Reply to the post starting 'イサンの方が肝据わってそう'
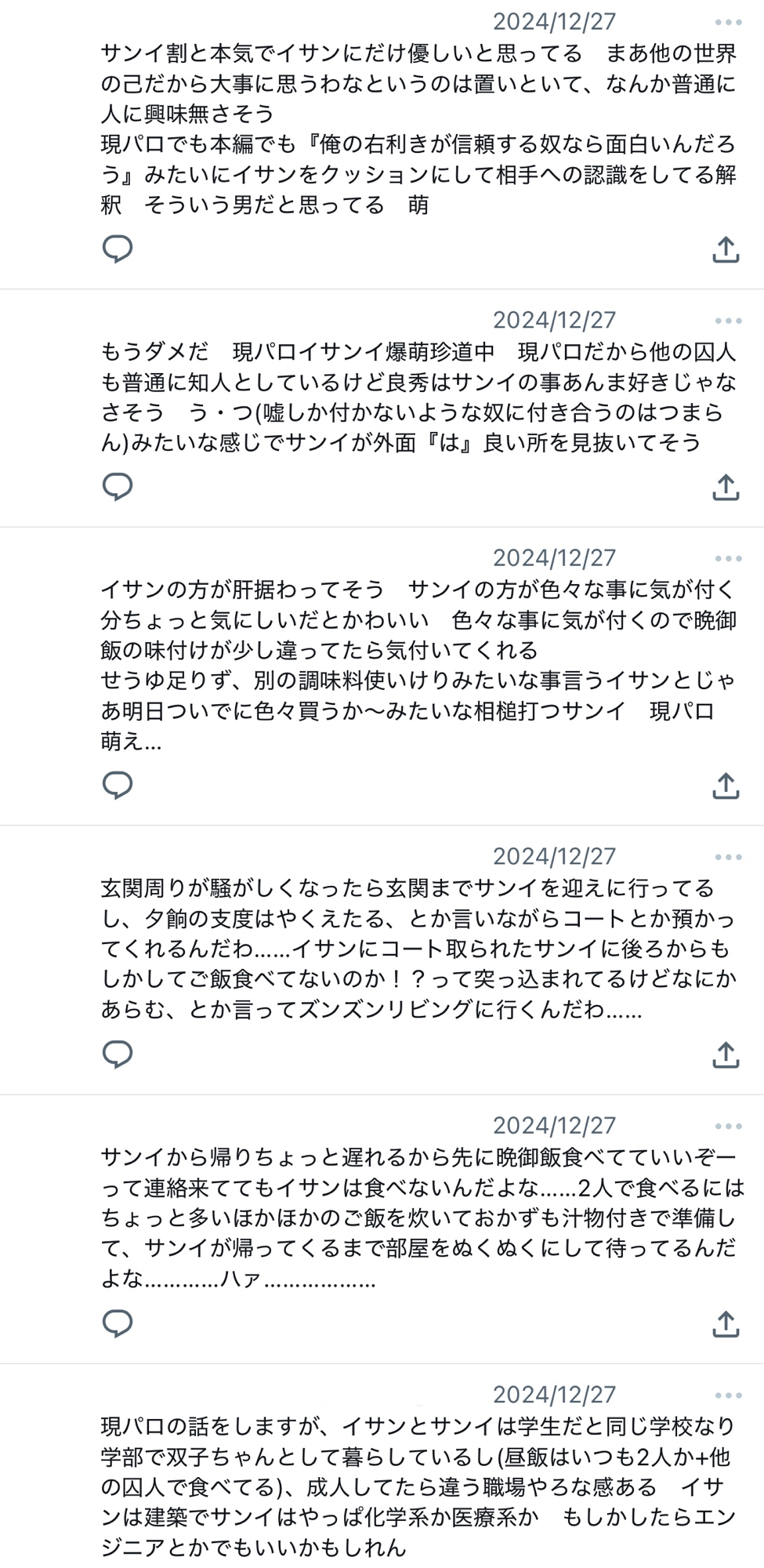 (118, 785)
